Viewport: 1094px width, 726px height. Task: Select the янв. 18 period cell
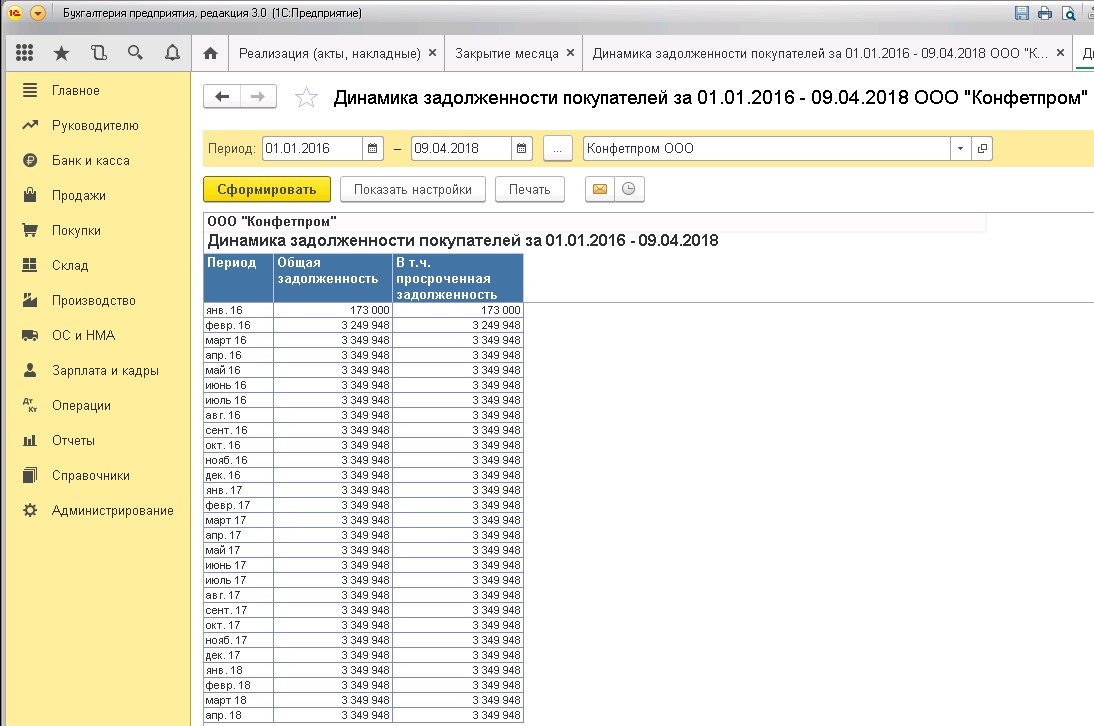[238, 670]
